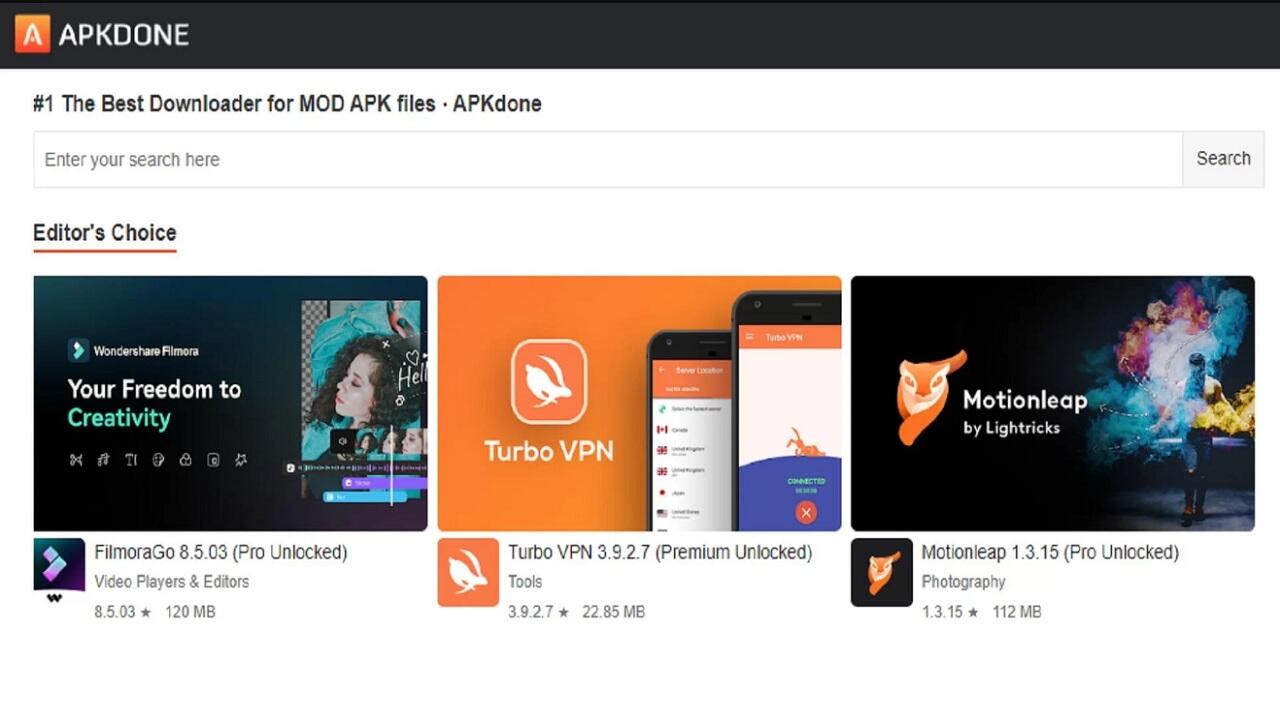Image resolution: width=1280 pixels, height=720 pixels.
Task: Click the FilmoraGo app icon
Action: pos(59,572)
